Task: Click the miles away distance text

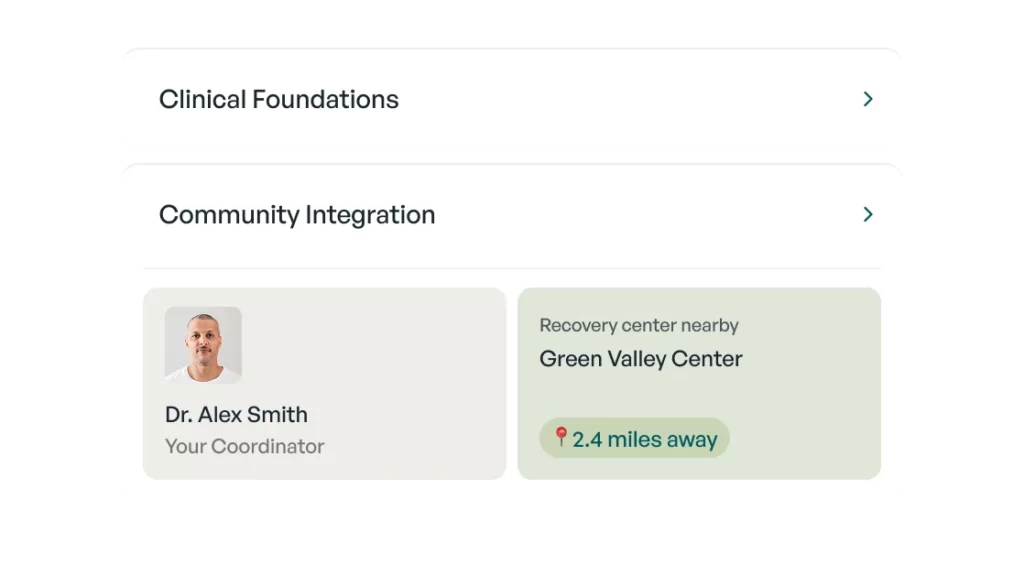Action: coord(662,440)
